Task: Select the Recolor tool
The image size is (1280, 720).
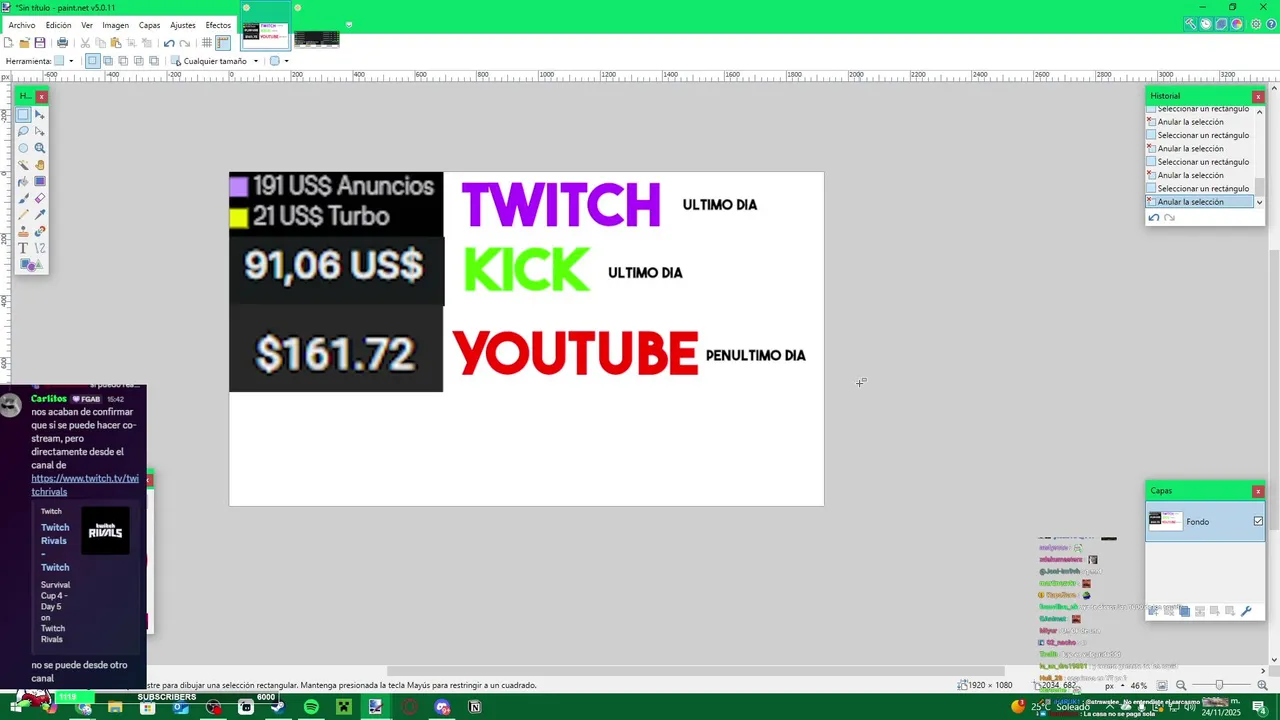Action: pyautogui.click(x=40, y=232)
